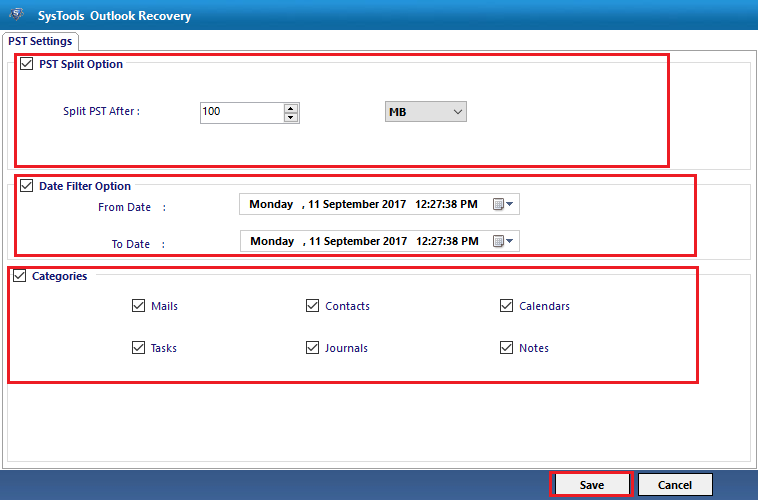Click the SysTools logo icon in title bar
This screenshot has height=500, width=758.
pos(16,14)
